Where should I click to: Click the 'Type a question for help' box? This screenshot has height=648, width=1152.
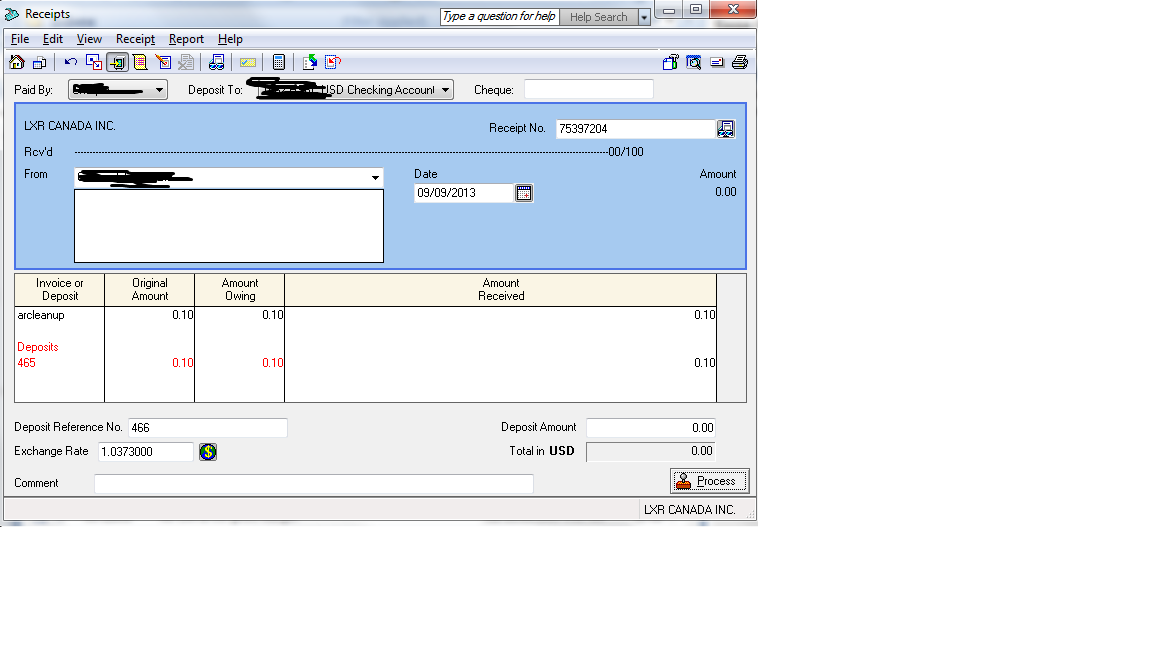coord(500,16)
